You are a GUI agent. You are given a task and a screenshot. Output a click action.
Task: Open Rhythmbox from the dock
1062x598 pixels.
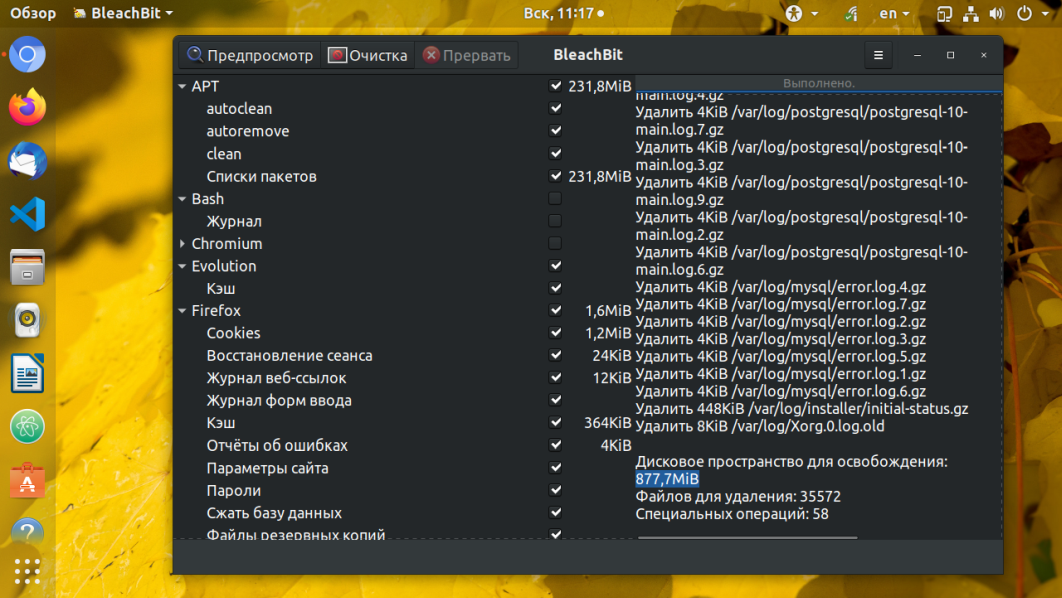(x=28, y=320)
